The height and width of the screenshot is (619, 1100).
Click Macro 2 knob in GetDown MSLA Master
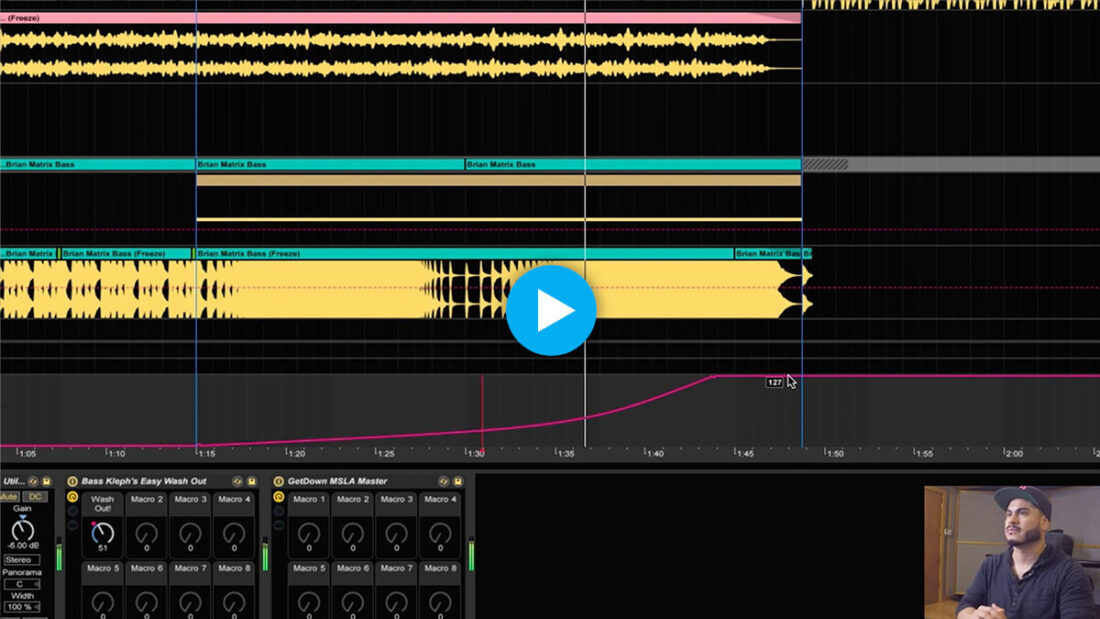(353, 533)
